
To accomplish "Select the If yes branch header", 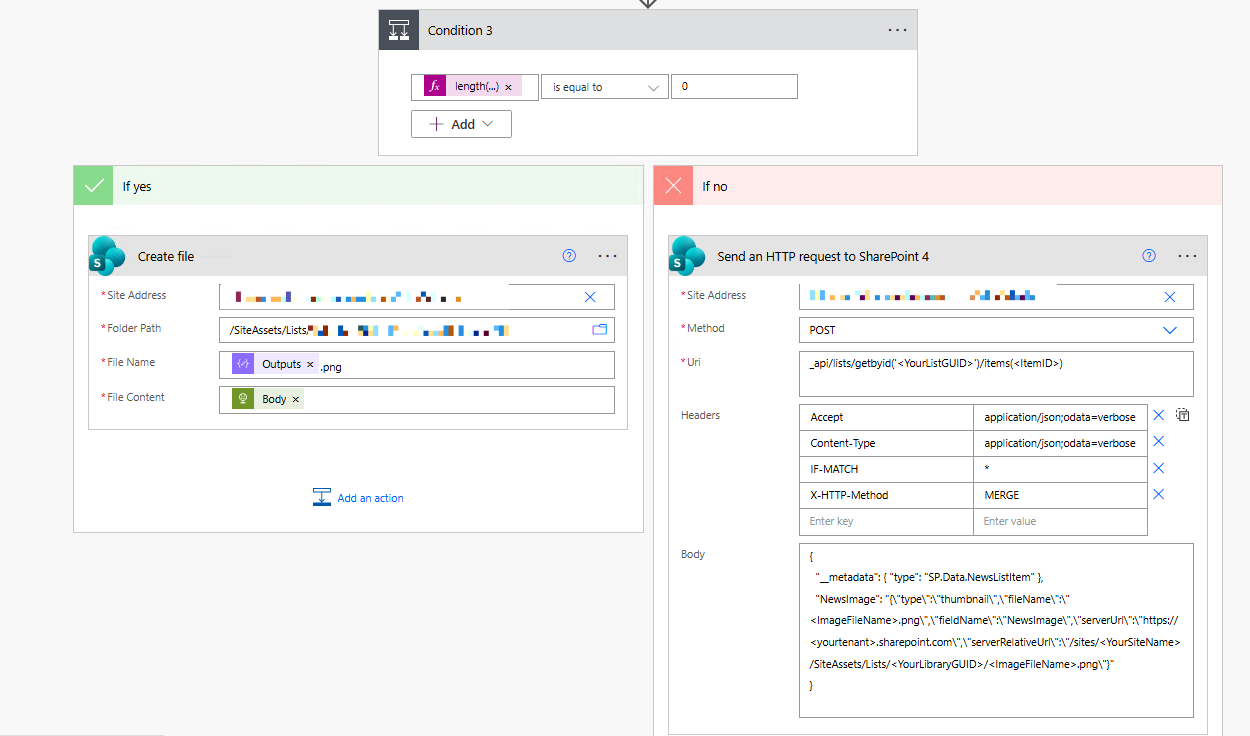I will click(358, 186).
